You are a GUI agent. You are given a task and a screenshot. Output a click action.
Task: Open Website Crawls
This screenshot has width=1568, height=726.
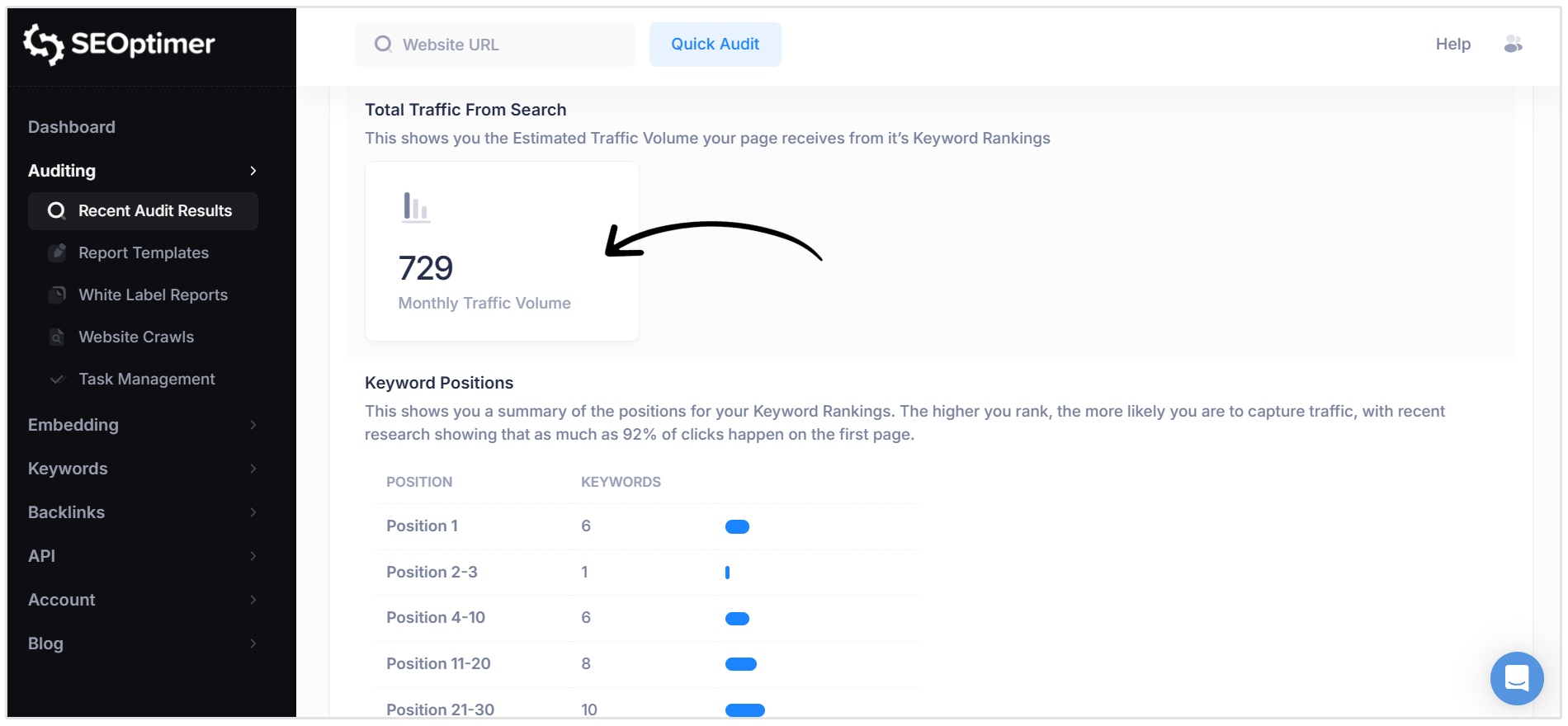136,337
